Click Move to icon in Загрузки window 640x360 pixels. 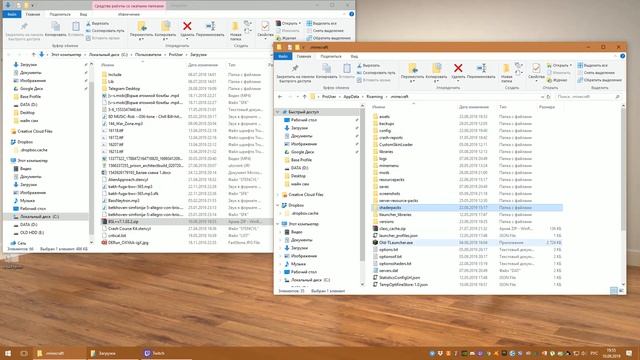(142, 26)
